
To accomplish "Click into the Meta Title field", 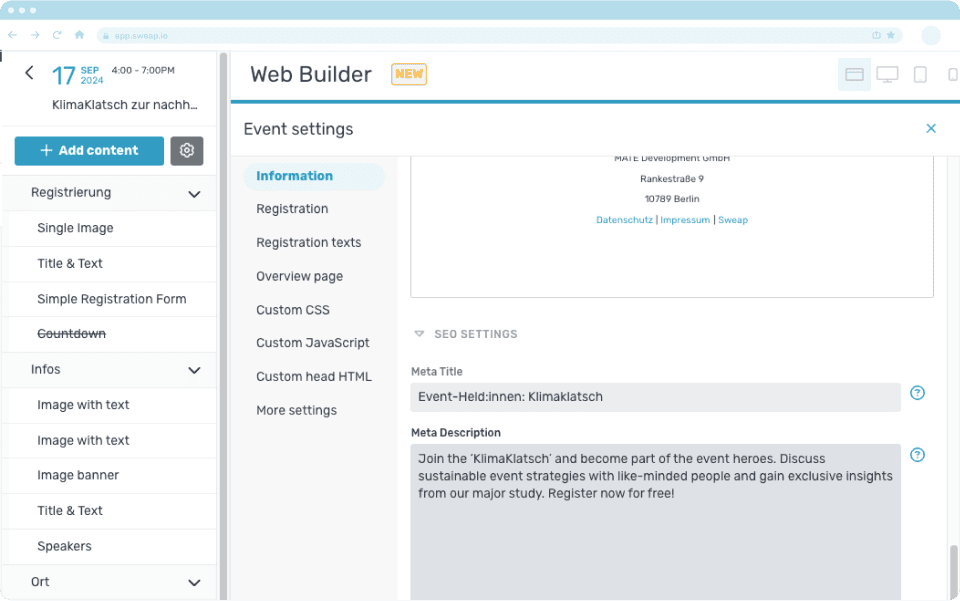I will [x=655, y=397].
